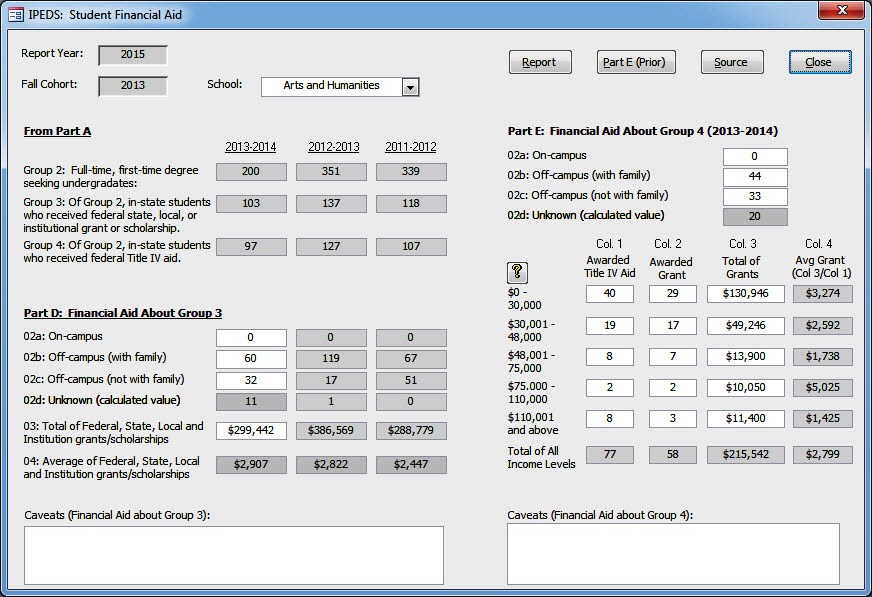Click average grants value $2,447
Image resolution: width=872 pixels, height=597 pixels.
[x=411, y=465]
